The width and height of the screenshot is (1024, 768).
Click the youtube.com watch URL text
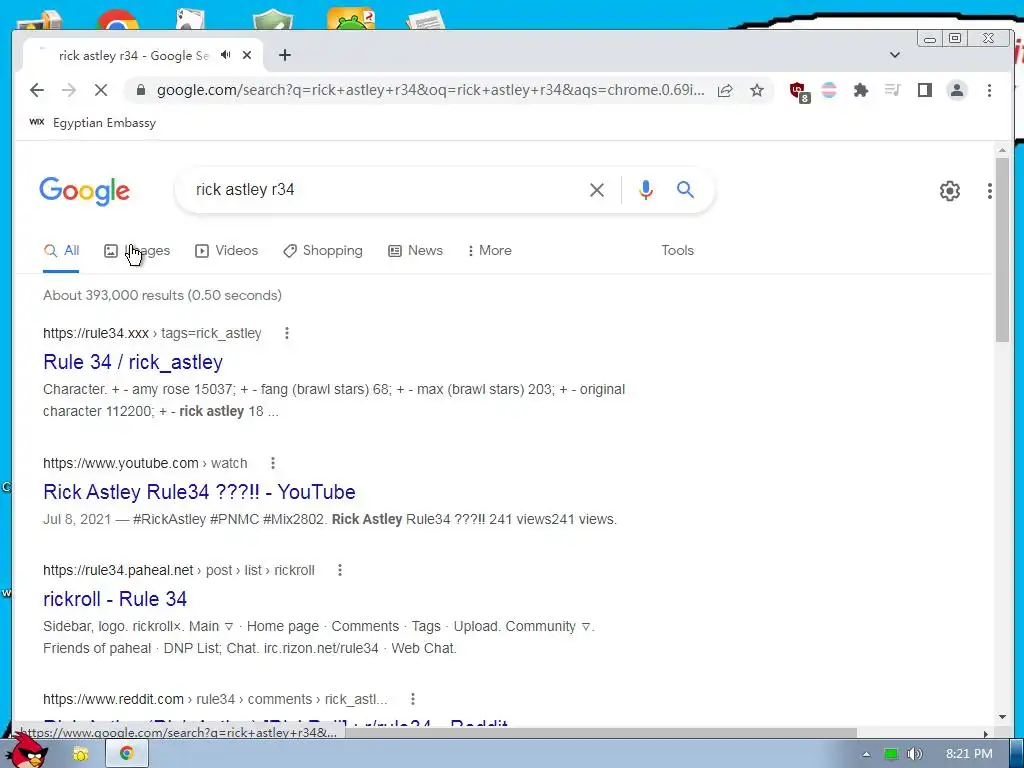145,464
